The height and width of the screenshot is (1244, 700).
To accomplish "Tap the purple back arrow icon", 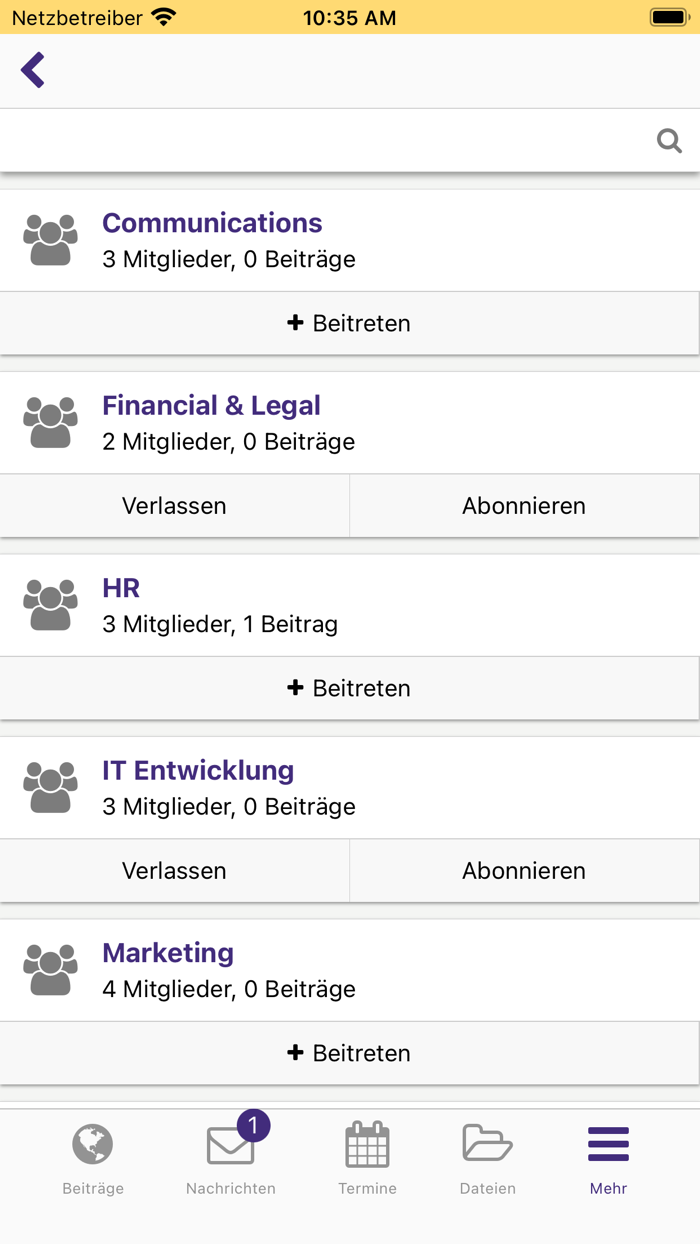I will click(x=33, y=71).
